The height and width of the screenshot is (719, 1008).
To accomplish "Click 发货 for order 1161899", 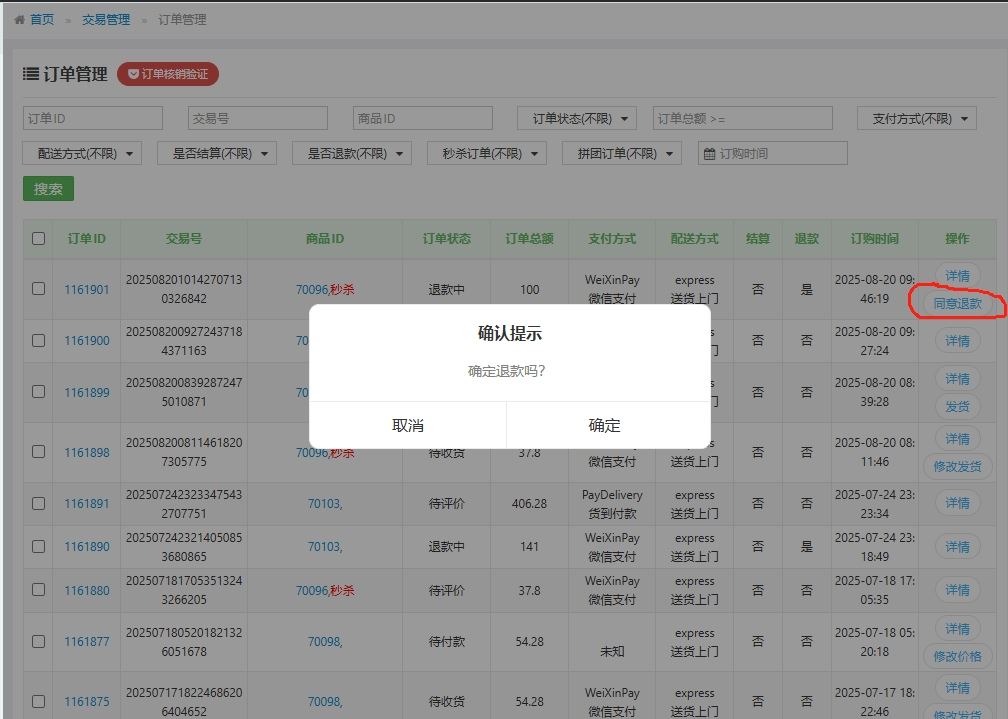I will (x=957, y=406).
